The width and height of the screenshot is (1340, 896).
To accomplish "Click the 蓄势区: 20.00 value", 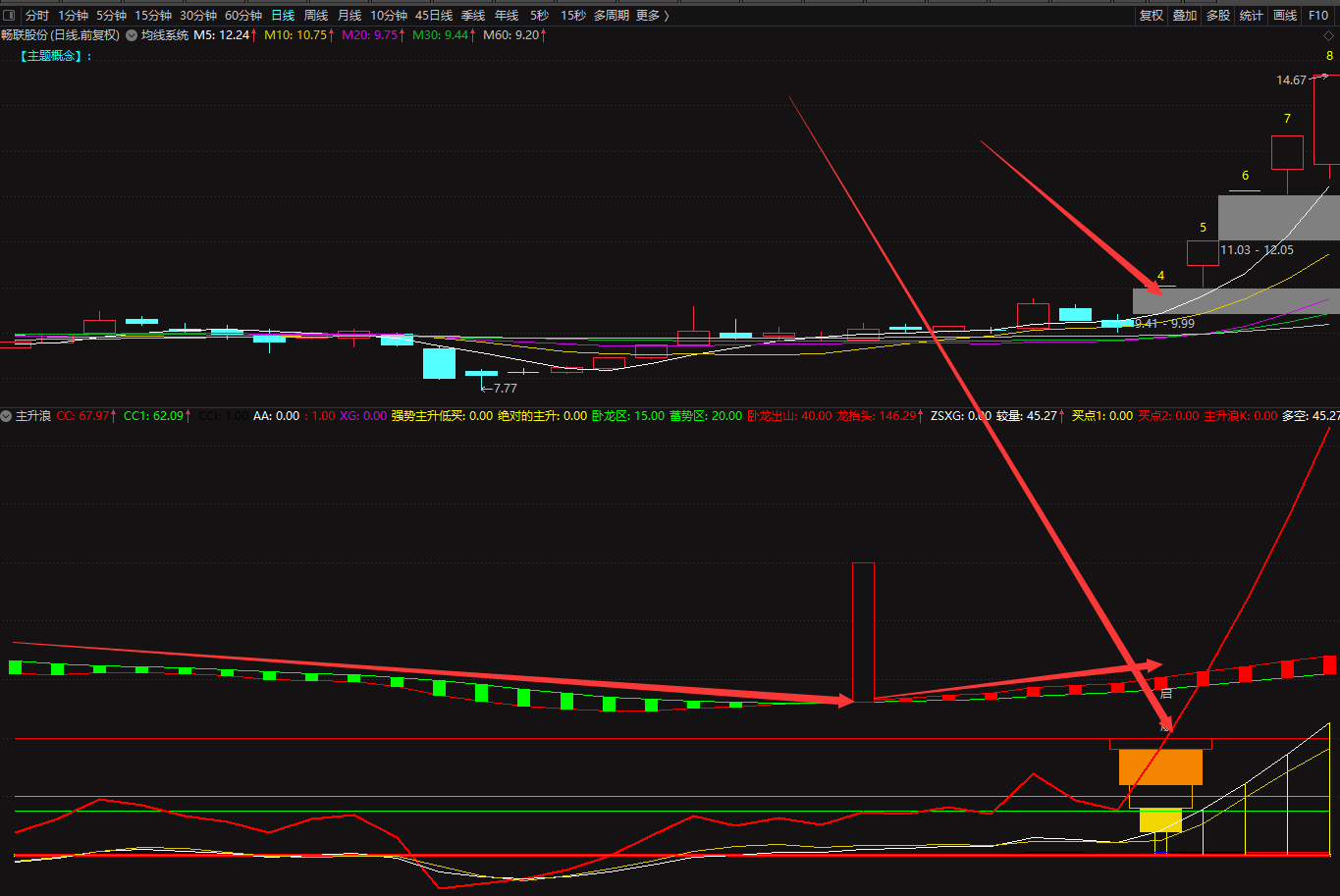I will tap(706, 416).
